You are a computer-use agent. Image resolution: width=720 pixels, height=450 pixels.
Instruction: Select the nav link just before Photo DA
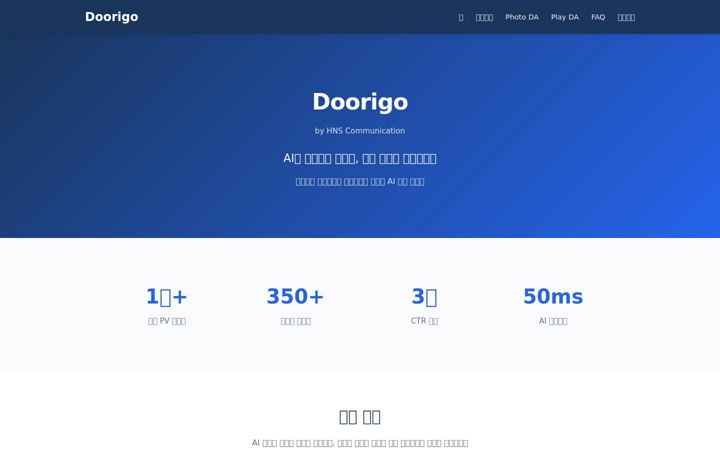point(484,17)
